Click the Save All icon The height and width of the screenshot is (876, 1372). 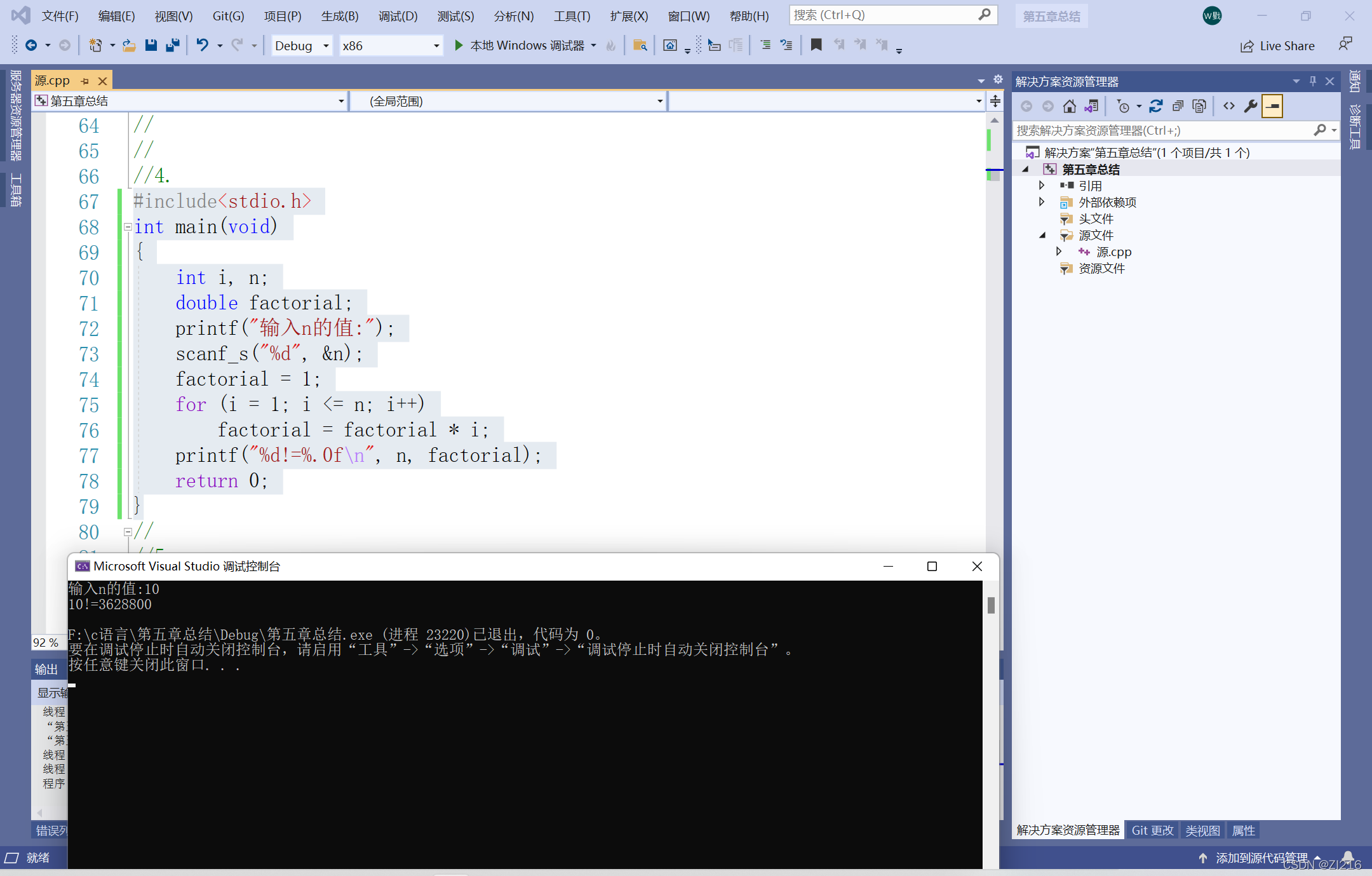point(172,45)
